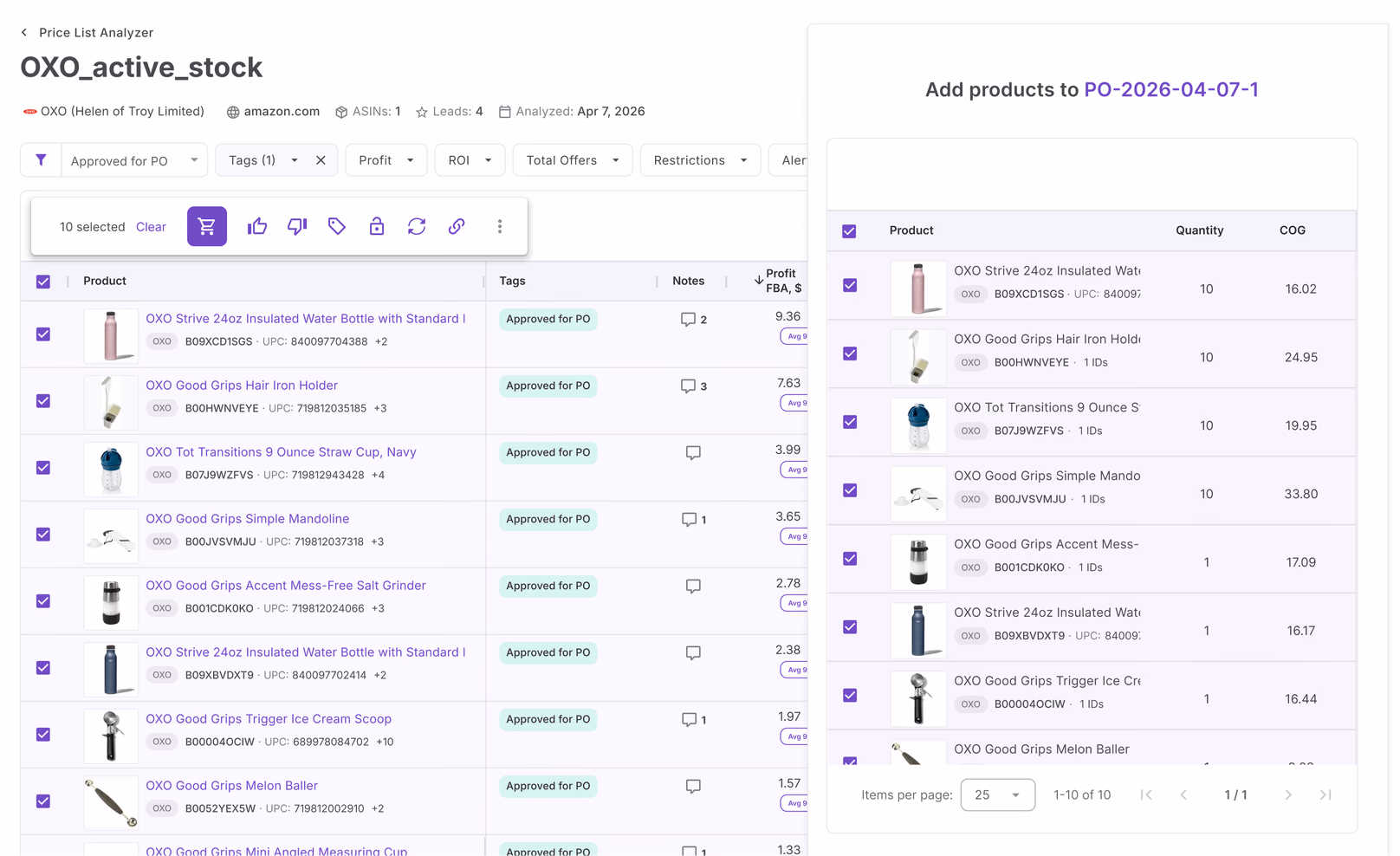Image resolution: width=1400 pixels, height=856 pixels.
Task: Open OXO Tot Transitions Straw Cup, Navy link
Action: pyautogui.click(x=281, y=452)
